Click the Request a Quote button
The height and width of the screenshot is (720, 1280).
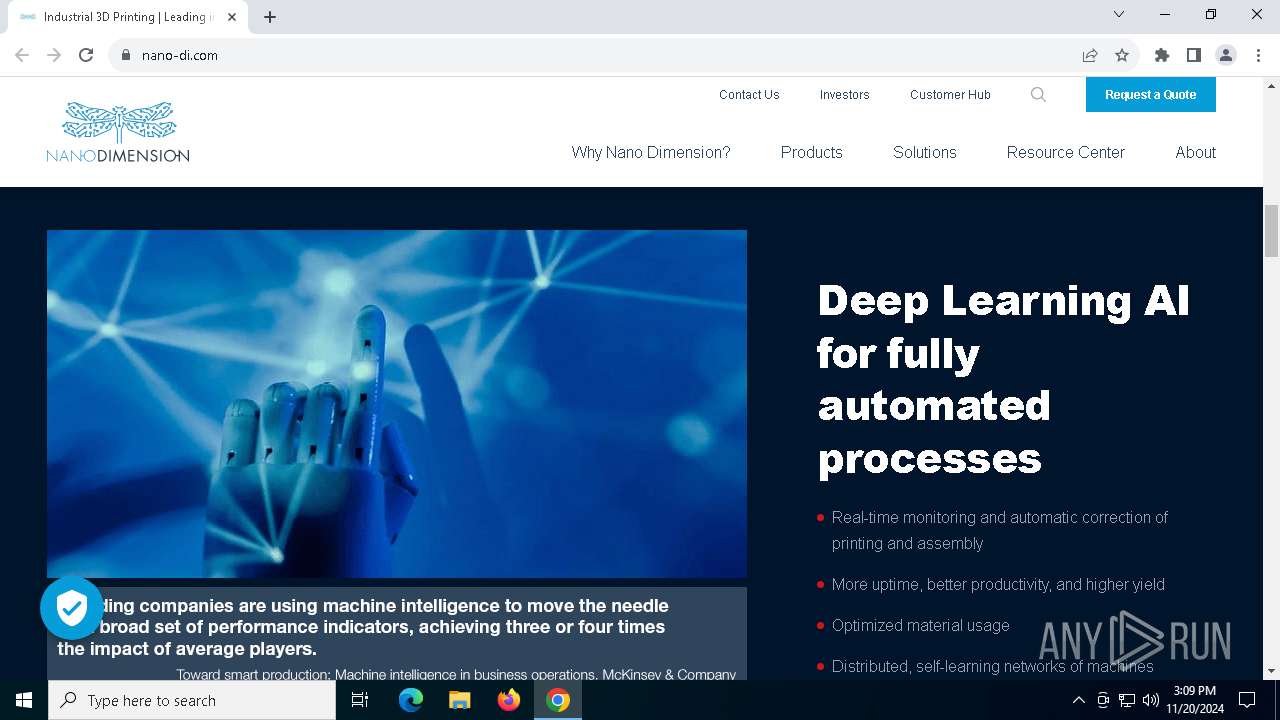tap(1151, 95)
